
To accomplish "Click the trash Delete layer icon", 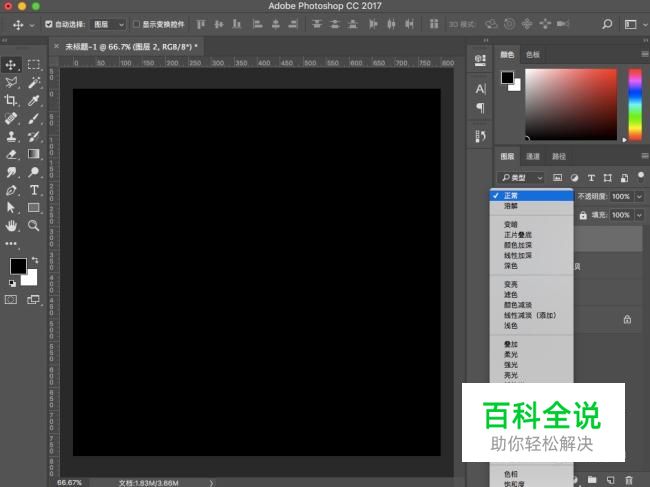I will tap(628, 480).
